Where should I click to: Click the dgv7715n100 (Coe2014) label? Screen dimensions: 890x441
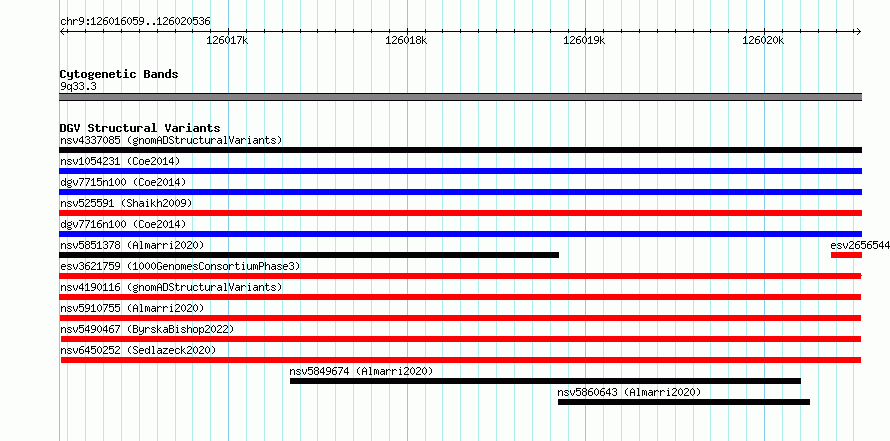pyautogui.click(x=123, y=182)
